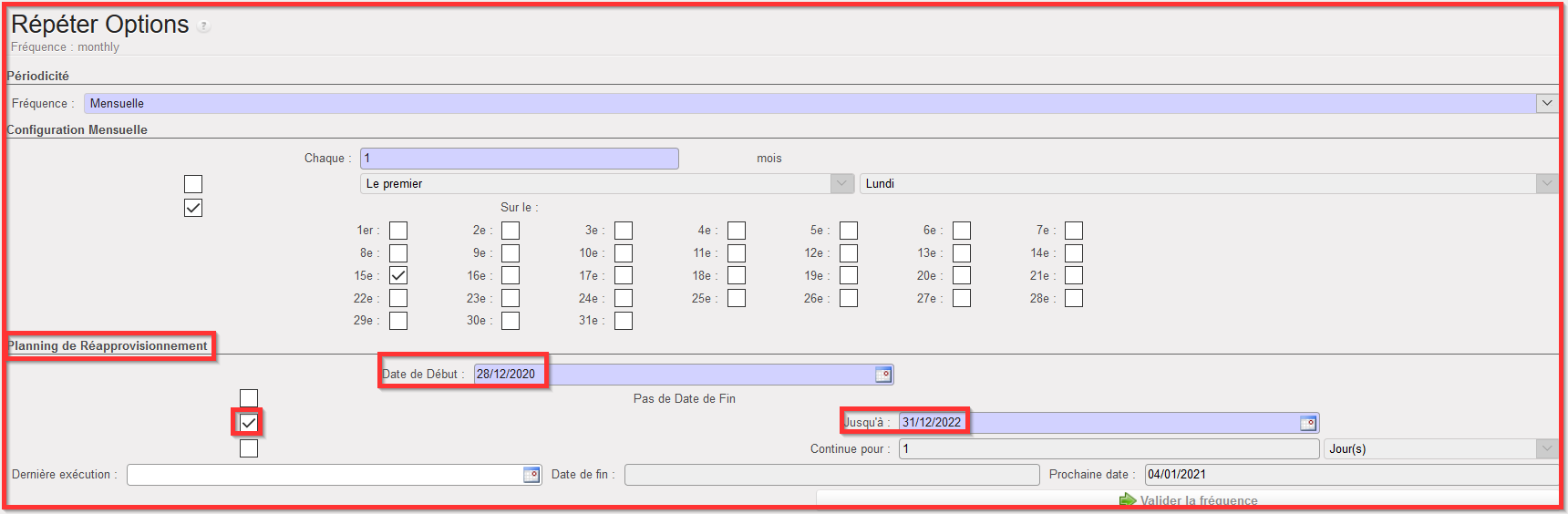The image size is (1568, 514).
Task: Click the green arrow Valider icon
Action: (1128, 500)
